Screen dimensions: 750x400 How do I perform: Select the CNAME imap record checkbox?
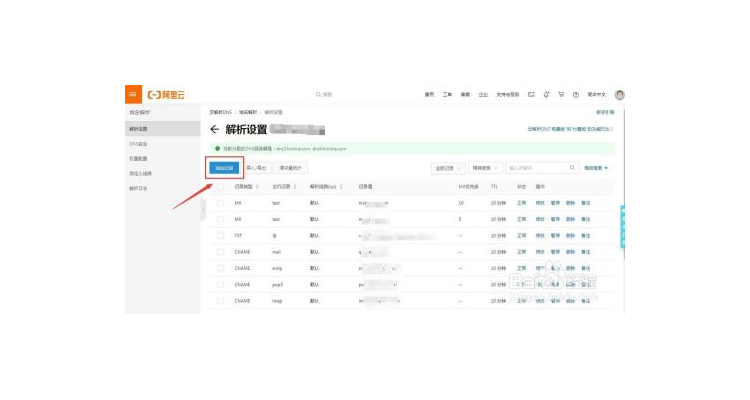221,301
